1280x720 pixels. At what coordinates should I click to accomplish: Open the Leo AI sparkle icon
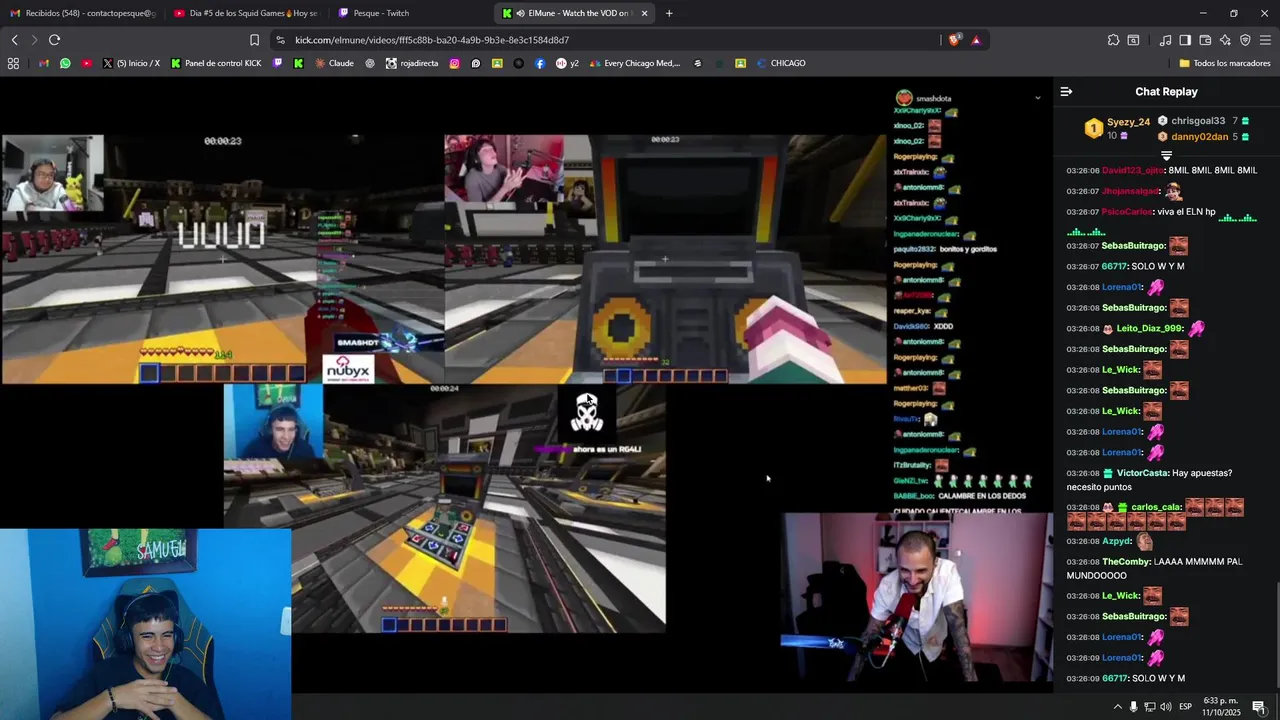coord(1225,40)
